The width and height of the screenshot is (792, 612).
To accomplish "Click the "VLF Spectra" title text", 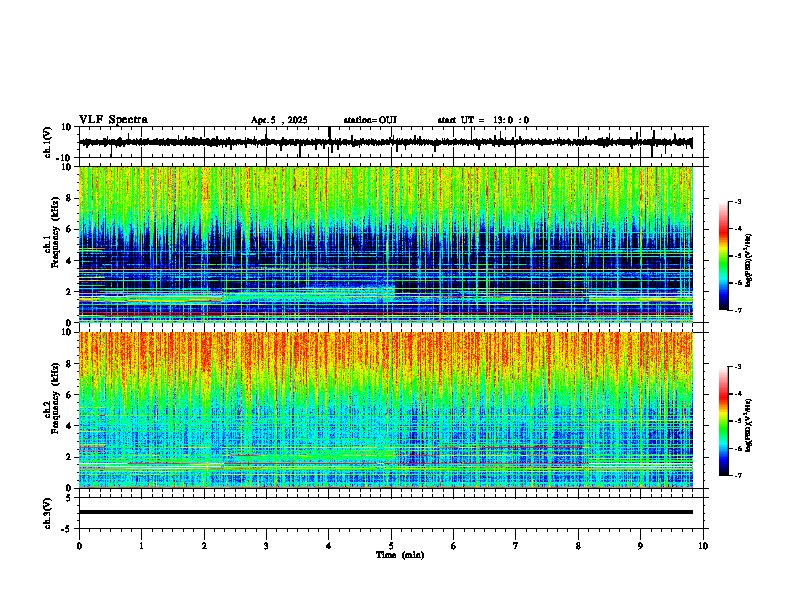I will 113,119.
